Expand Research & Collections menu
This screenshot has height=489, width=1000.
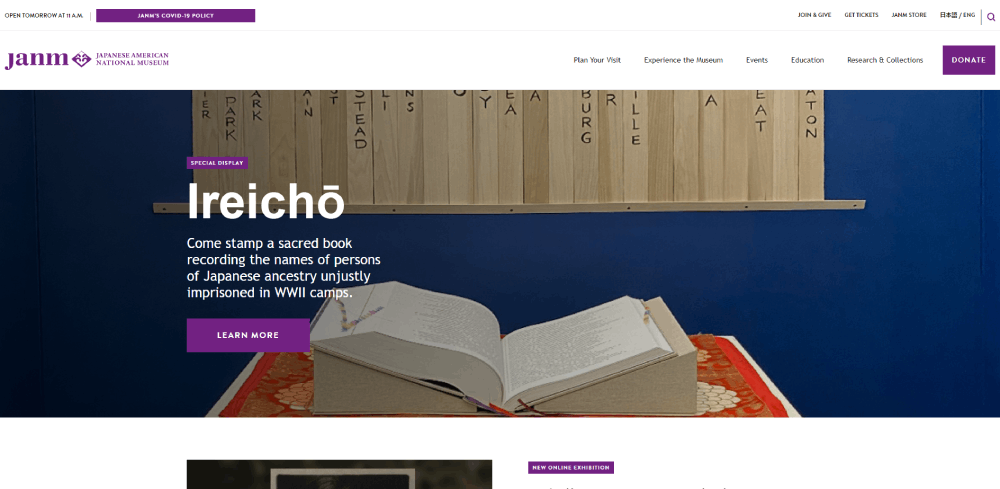click(x=885, y=60)
